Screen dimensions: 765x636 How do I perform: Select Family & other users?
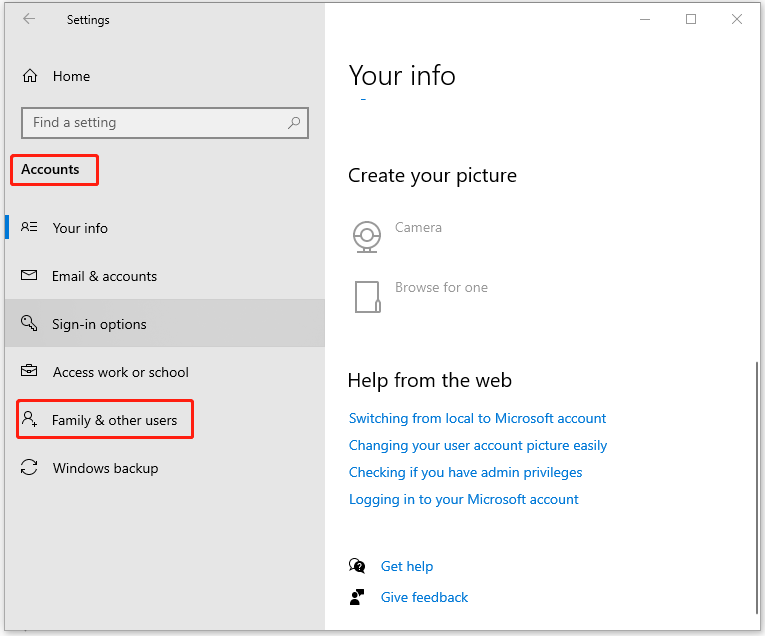pyautogui.click(x=165, y=420)
